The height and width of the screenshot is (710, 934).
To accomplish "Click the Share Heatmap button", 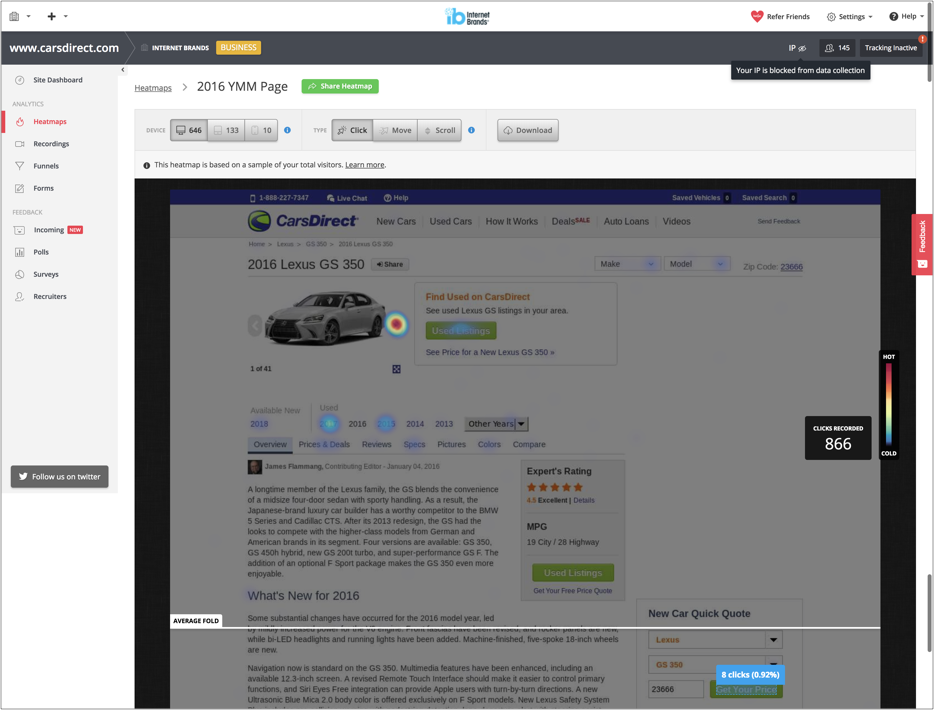I will pos(340,86).
